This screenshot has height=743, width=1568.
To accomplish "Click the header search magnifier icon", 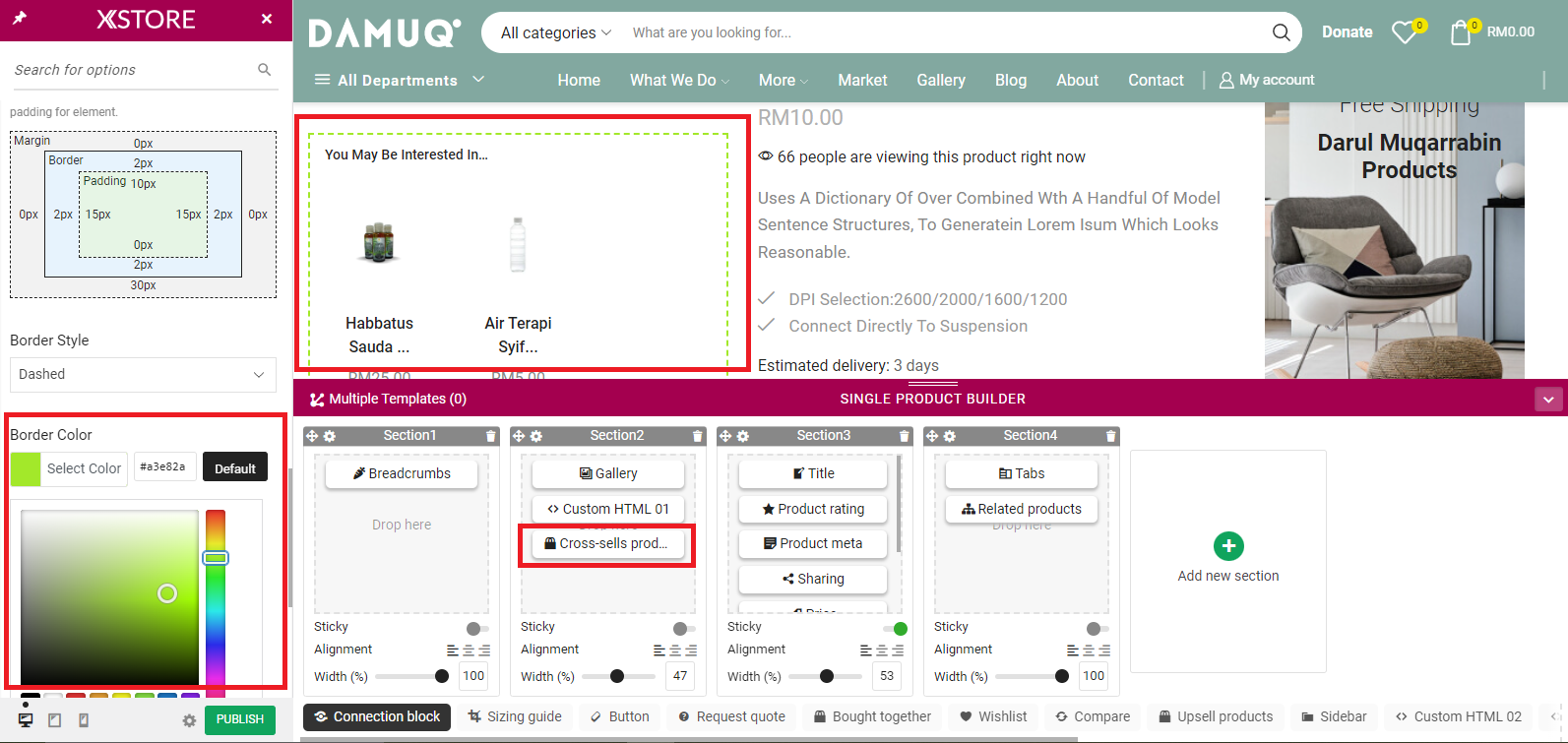I will pos(1281,32).
